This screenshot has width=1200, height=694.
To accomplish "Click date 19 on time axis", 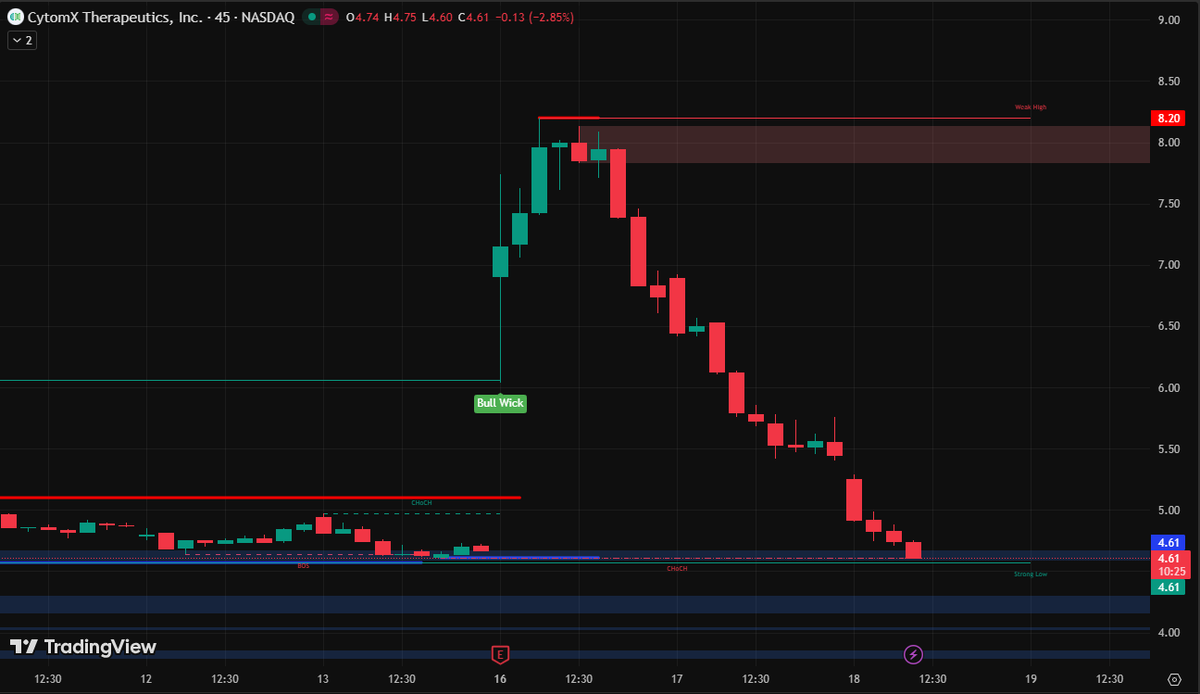I will tap(1031, 679).
